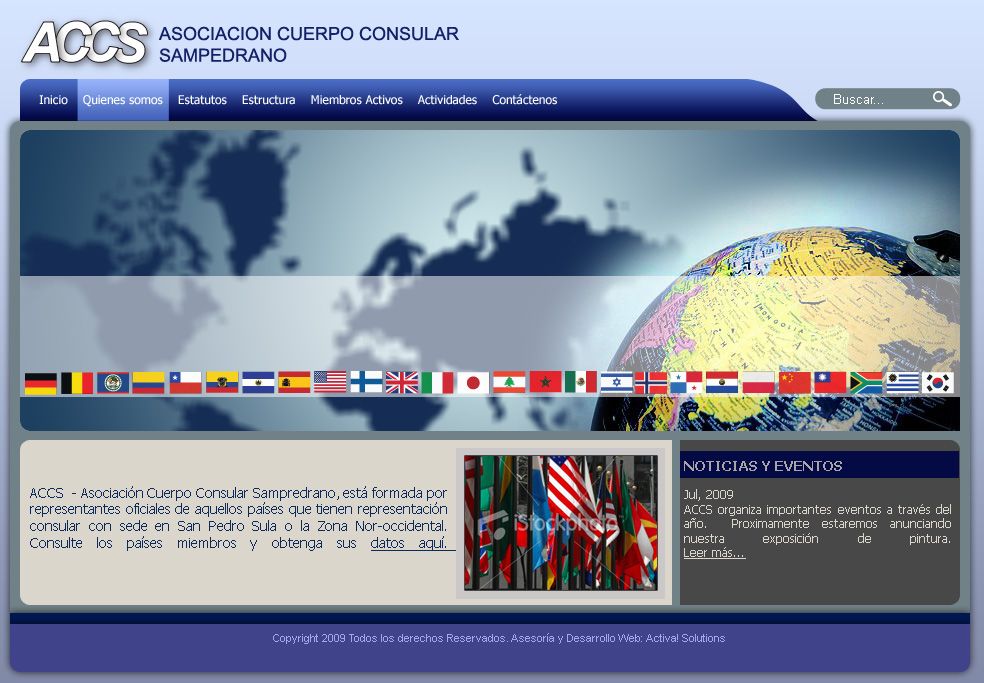The height and width of the screenshot is (683, 984).
Task: Choose the Chile flag
Action: [185, 383]
